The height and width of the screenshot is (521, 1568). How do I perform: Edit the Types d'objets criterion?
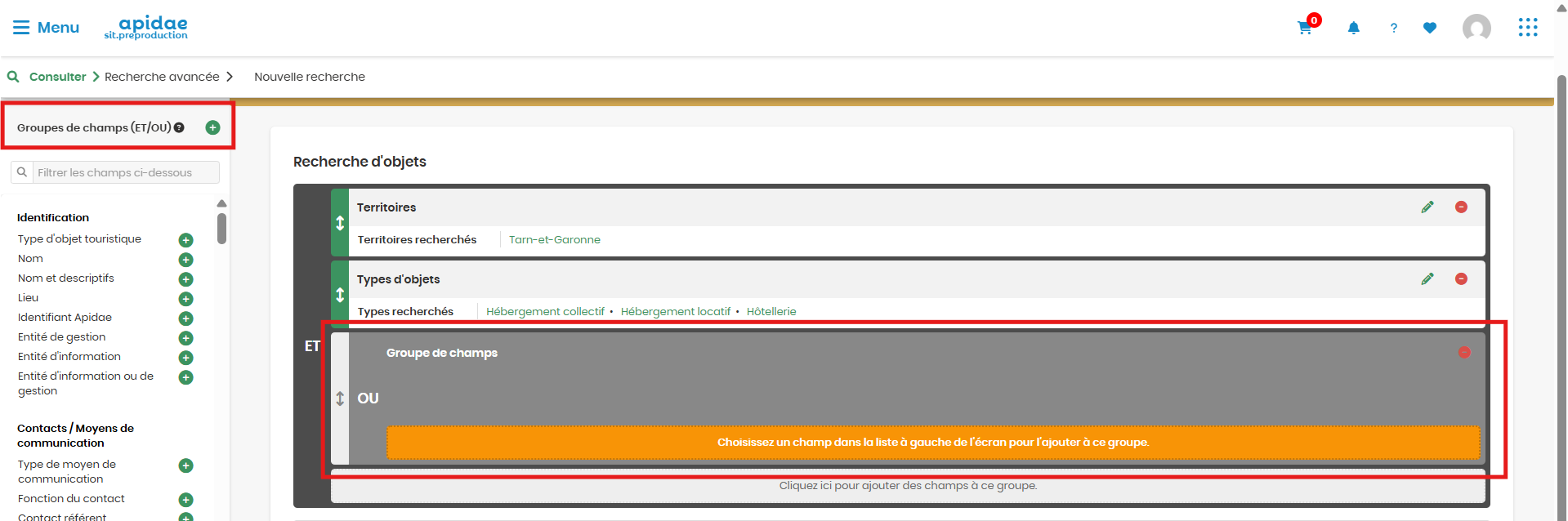(x=1427, y=279)
